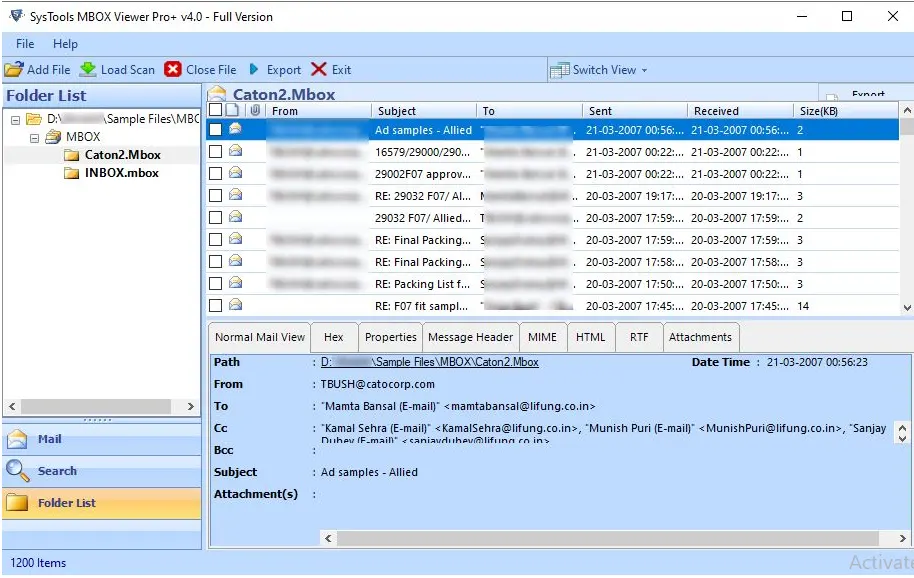Check the box for 17:58 RE: Final Packing email
This screenshot has width=914, height=578.
(x=216, y=261)
